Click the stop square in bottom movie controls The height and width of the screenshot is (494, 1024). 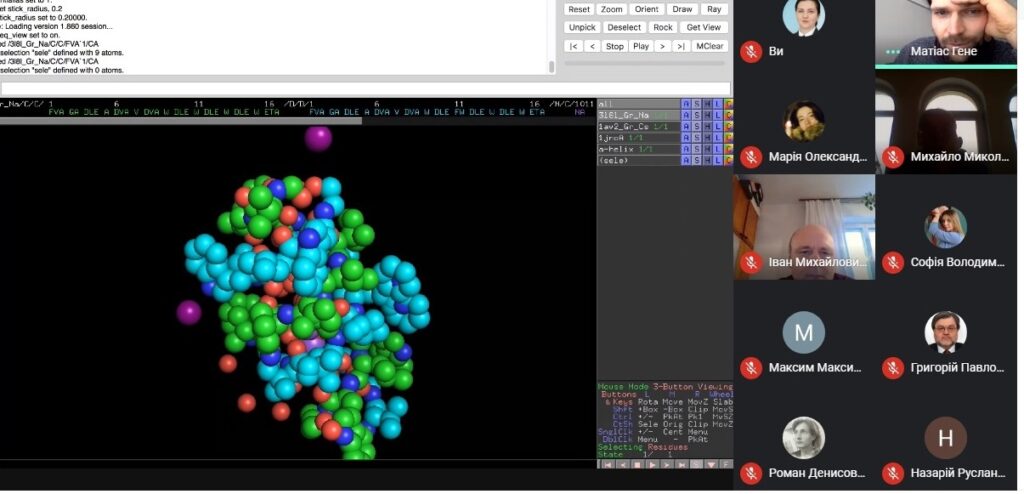point(637,465)
